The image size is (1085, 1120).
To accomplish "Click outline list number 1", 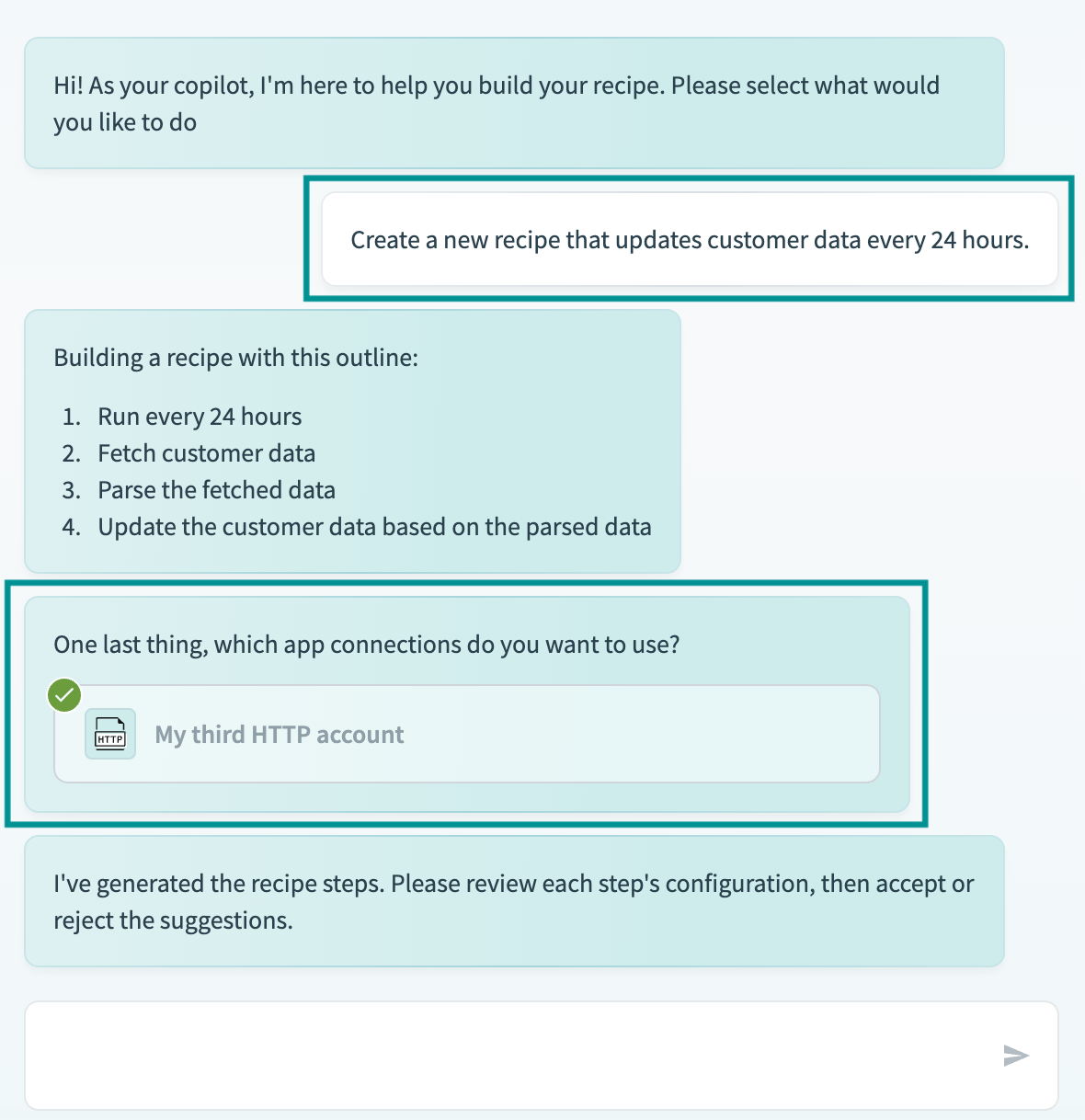I will [x=71, y=417].
